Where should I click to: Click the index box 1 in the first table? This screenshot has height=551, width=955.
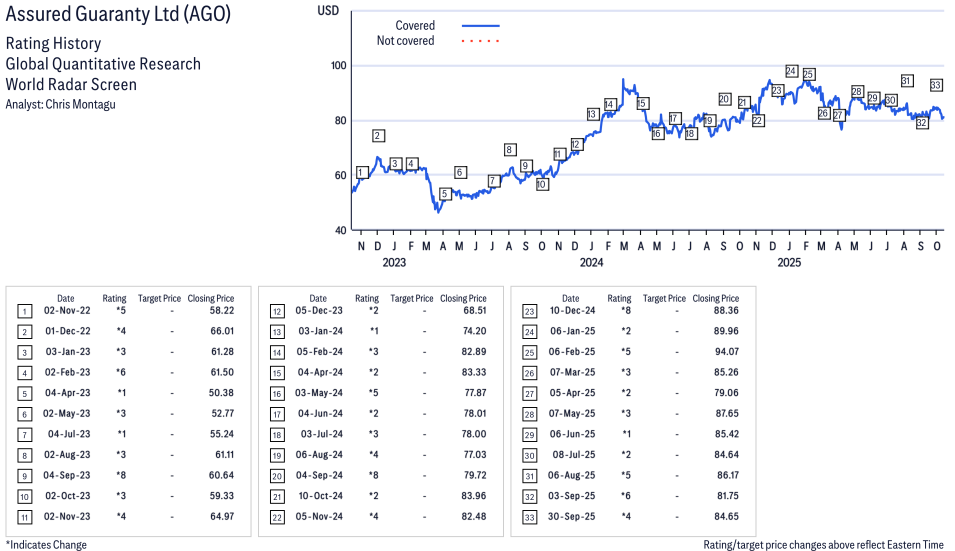24,312
